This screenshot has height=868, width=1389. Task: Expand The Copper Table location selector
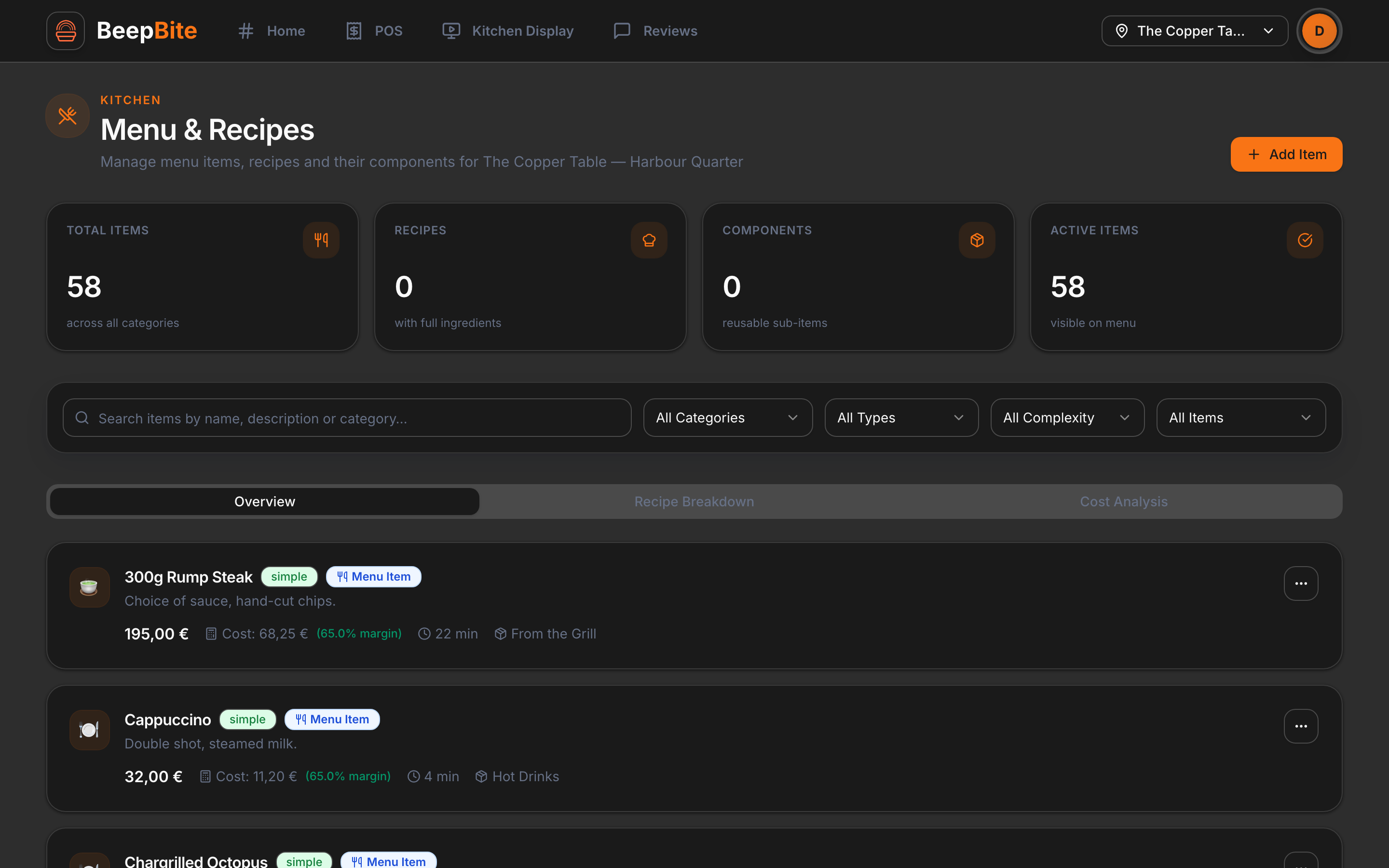[x=1195, y=31]
